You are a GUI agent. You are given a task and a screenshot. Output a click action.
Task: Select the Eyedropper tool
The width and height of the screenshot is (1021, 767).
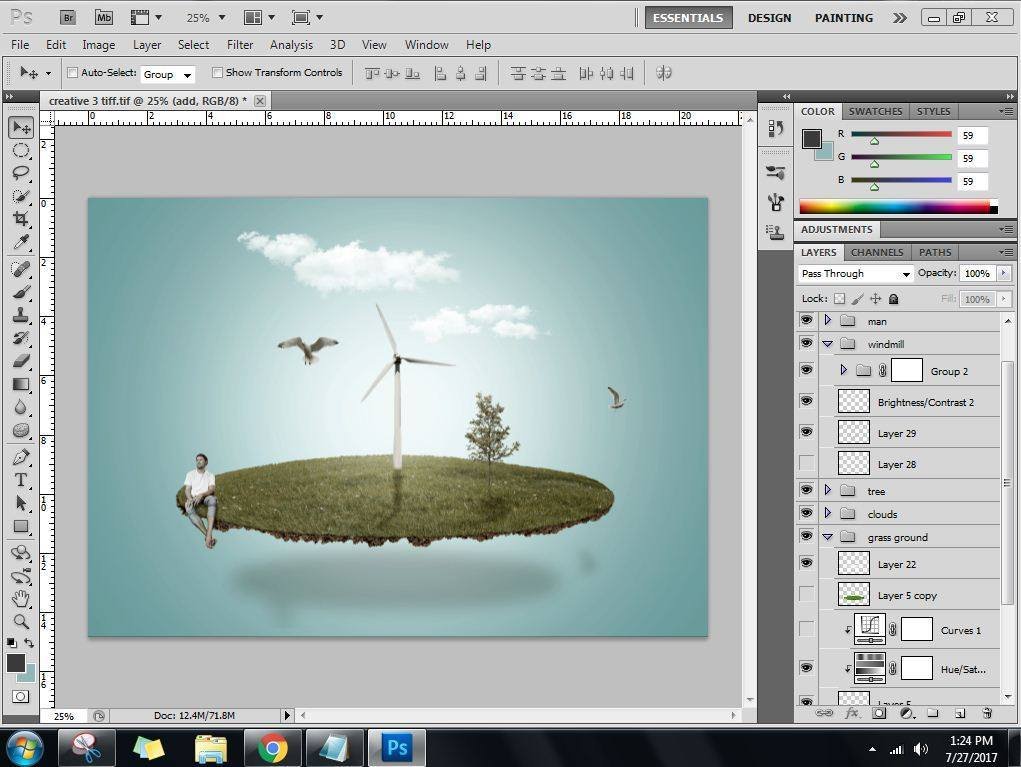pyautogui.click(x=21, y=242)
